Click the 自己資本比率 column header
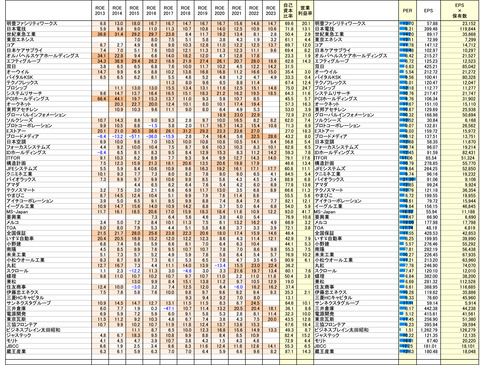This screenshot has width=480, height=365. (x=288, y=10)
